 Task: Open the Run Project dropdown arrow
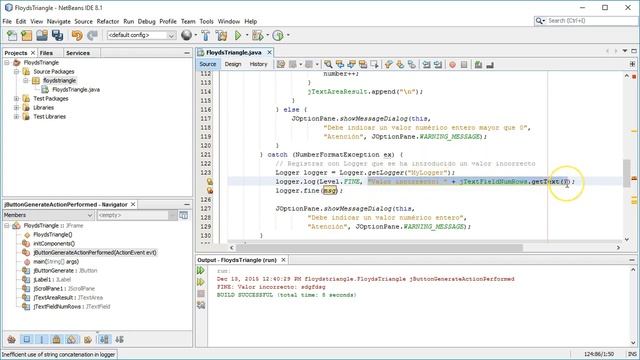point(247,36)
